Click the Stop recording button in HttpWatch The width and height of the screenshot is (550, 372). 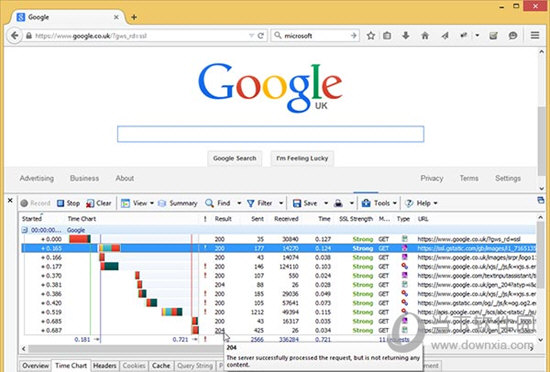pyautogui.click(x=69, y=203)
